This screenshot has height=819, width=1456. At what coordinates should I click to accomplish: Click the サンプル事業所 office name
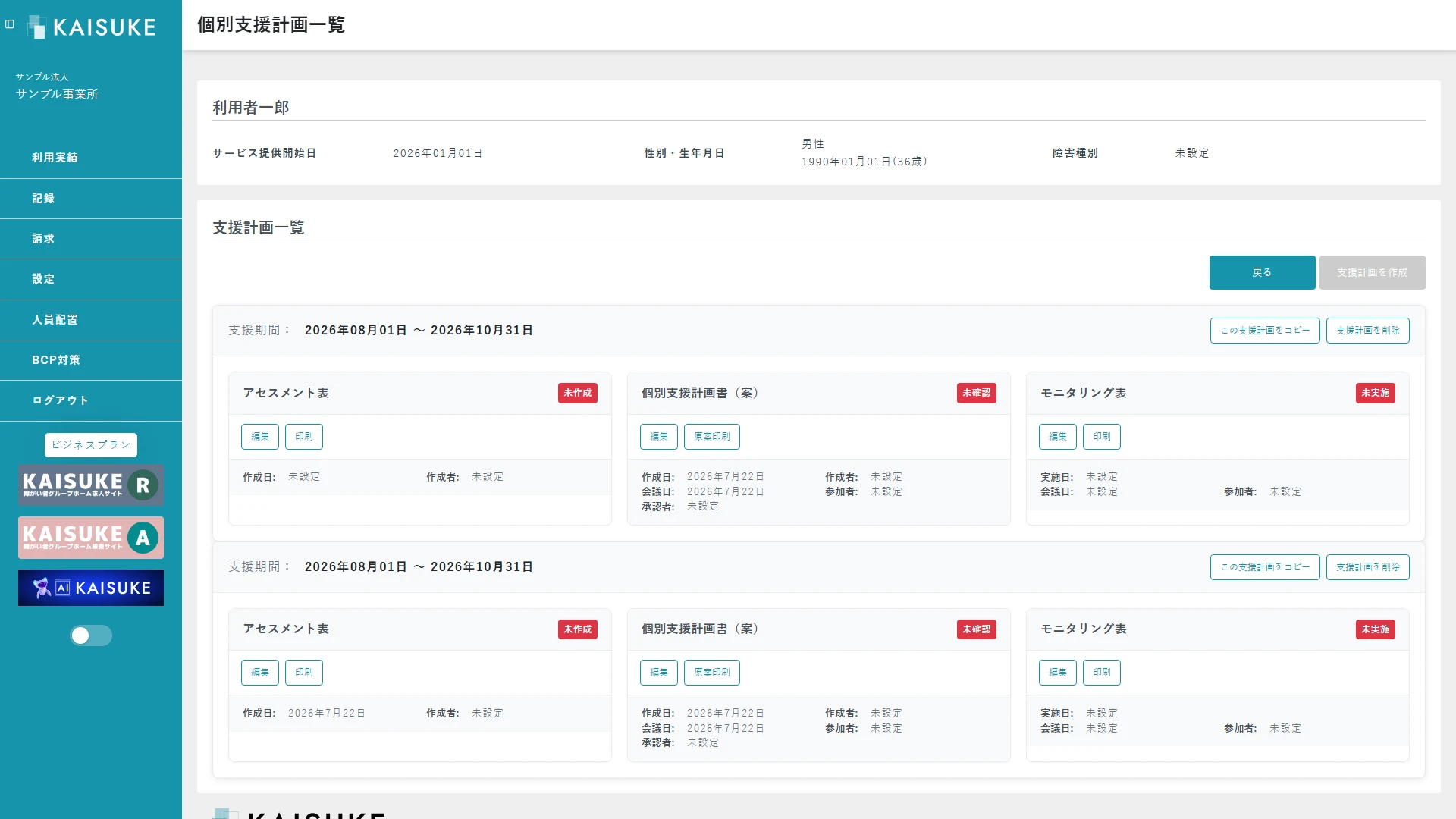click(58, 94)
